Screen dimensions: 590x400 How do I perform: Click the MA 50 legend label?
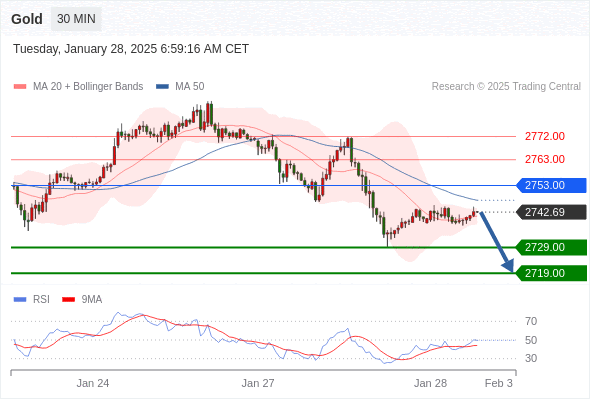click(x=190, y=87)
